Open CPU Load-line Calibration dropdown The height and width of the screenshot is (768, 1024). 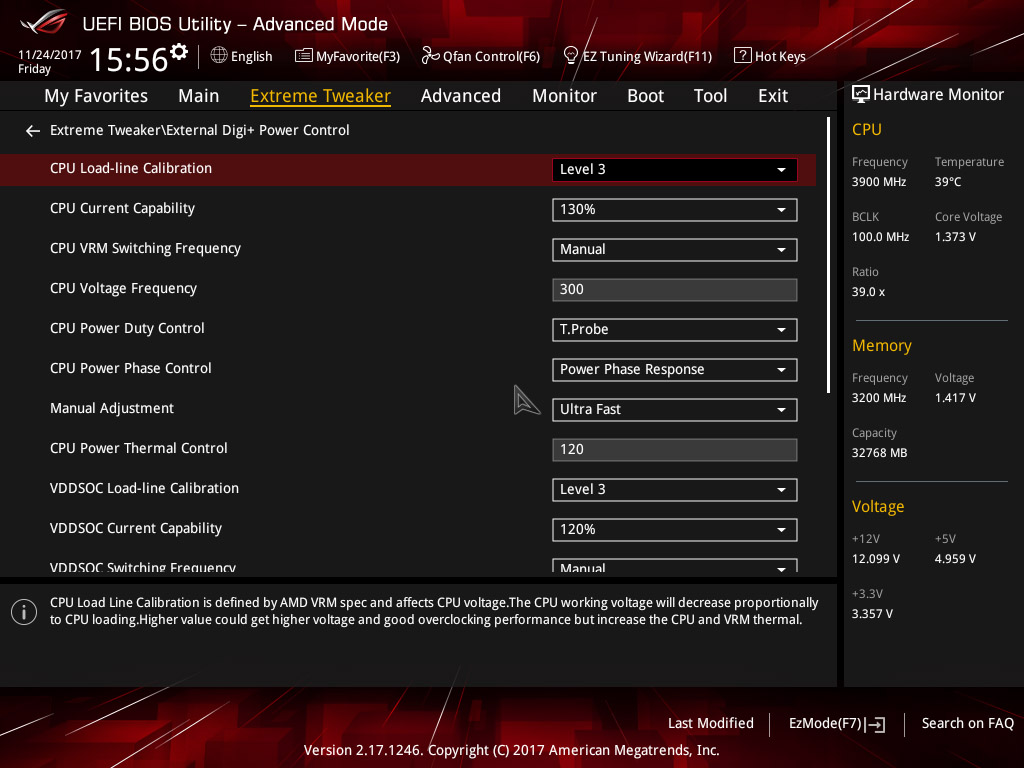click(675, 170)
